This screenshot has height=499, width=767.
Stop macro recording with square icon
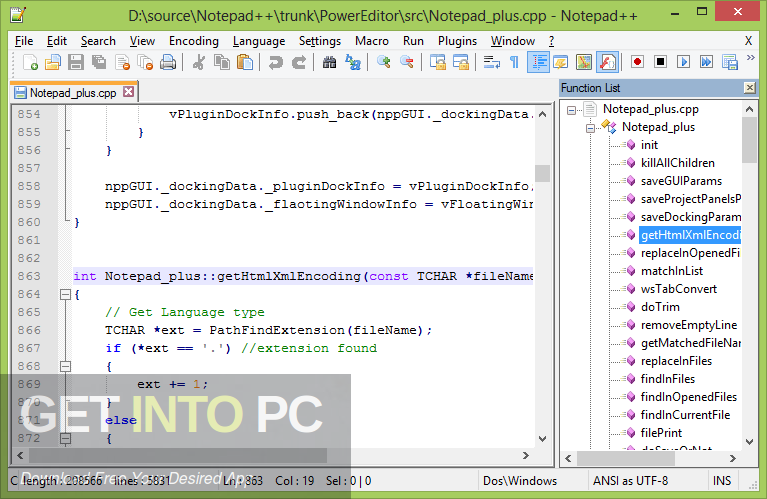point(660,62)
